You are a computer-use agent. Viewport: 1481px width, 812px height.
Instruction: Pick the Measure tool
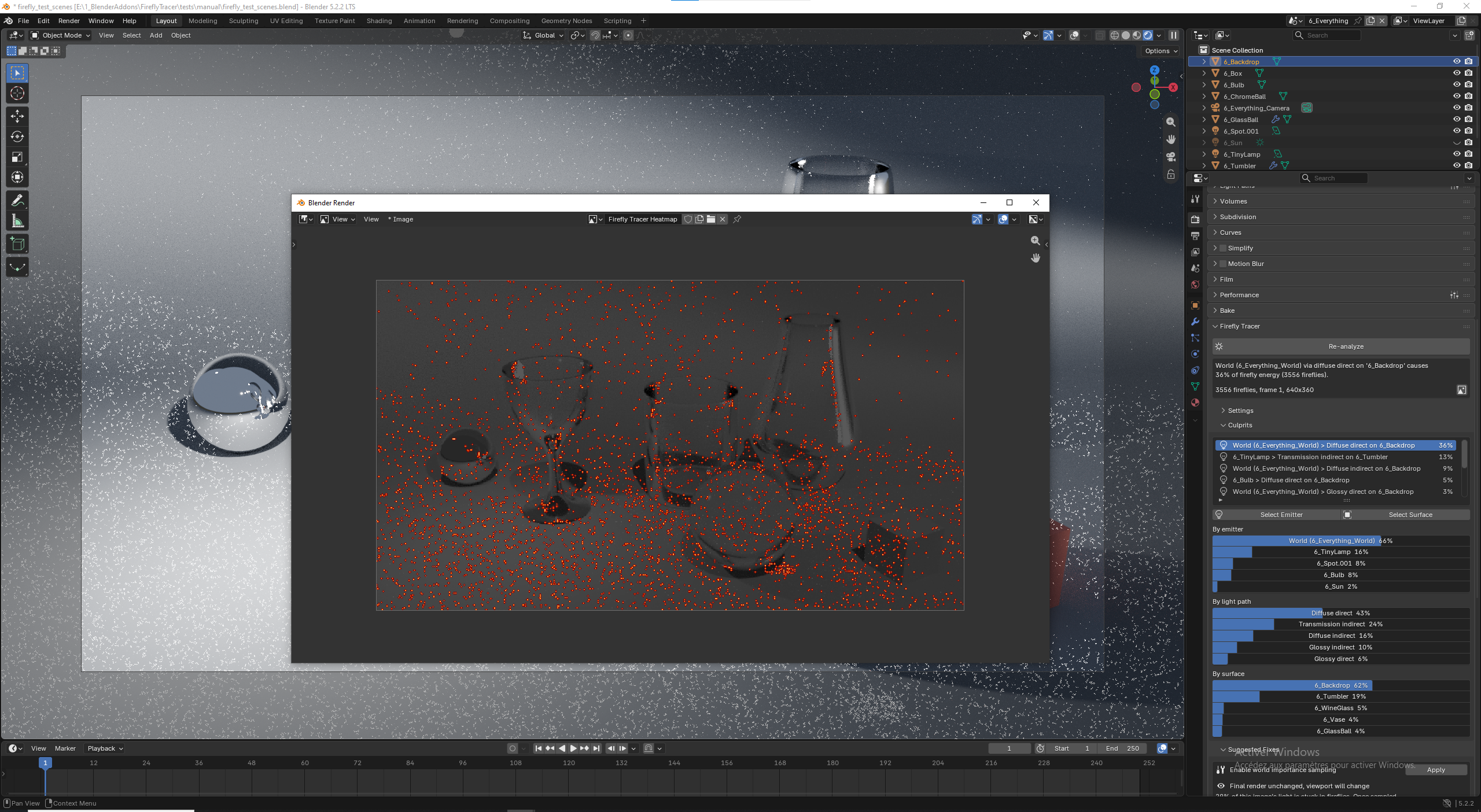(17, 221)
